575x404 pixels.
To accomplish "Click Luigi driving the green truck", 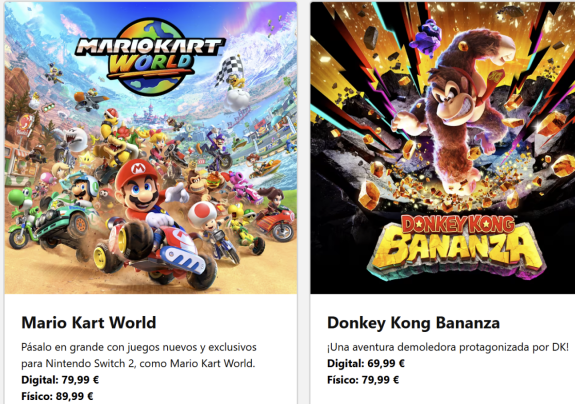I will tap(85, 189).
